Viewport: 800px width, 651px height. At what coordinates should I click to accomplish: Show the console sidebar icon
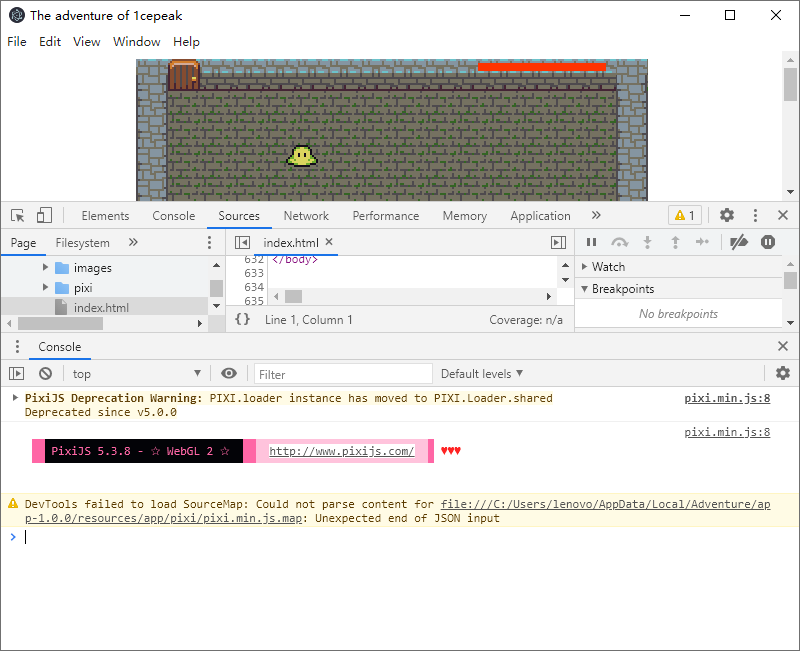pyautogui.click(x=17, y=373)
